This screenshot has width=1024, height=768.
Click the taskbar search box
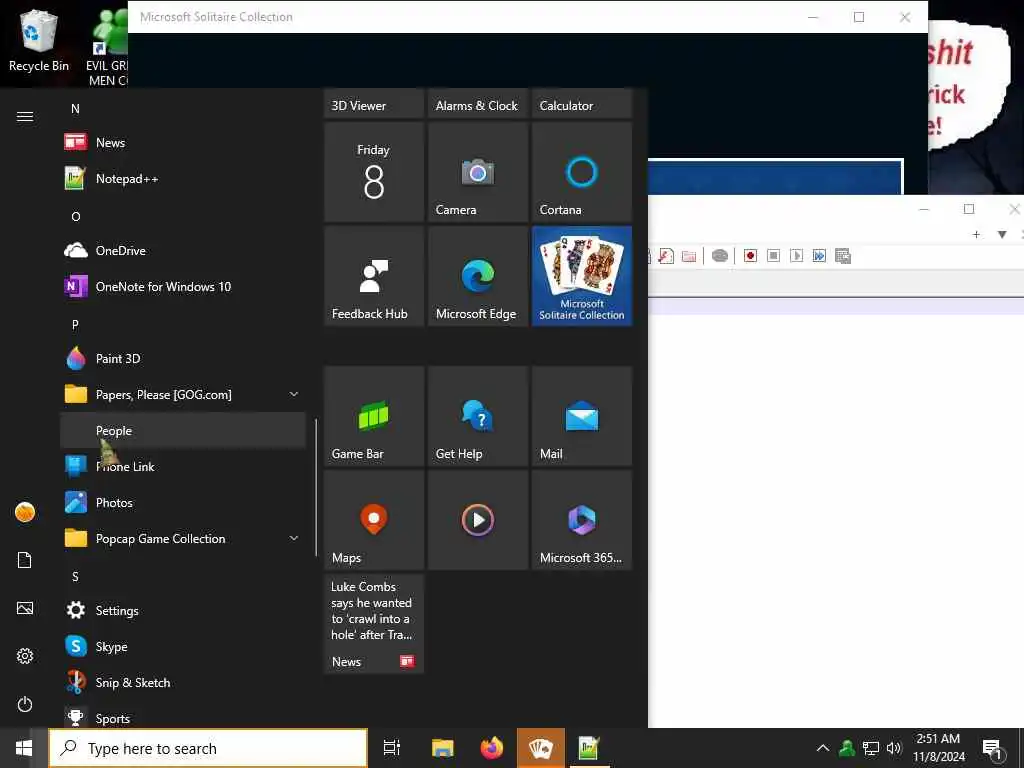(208, 748)
